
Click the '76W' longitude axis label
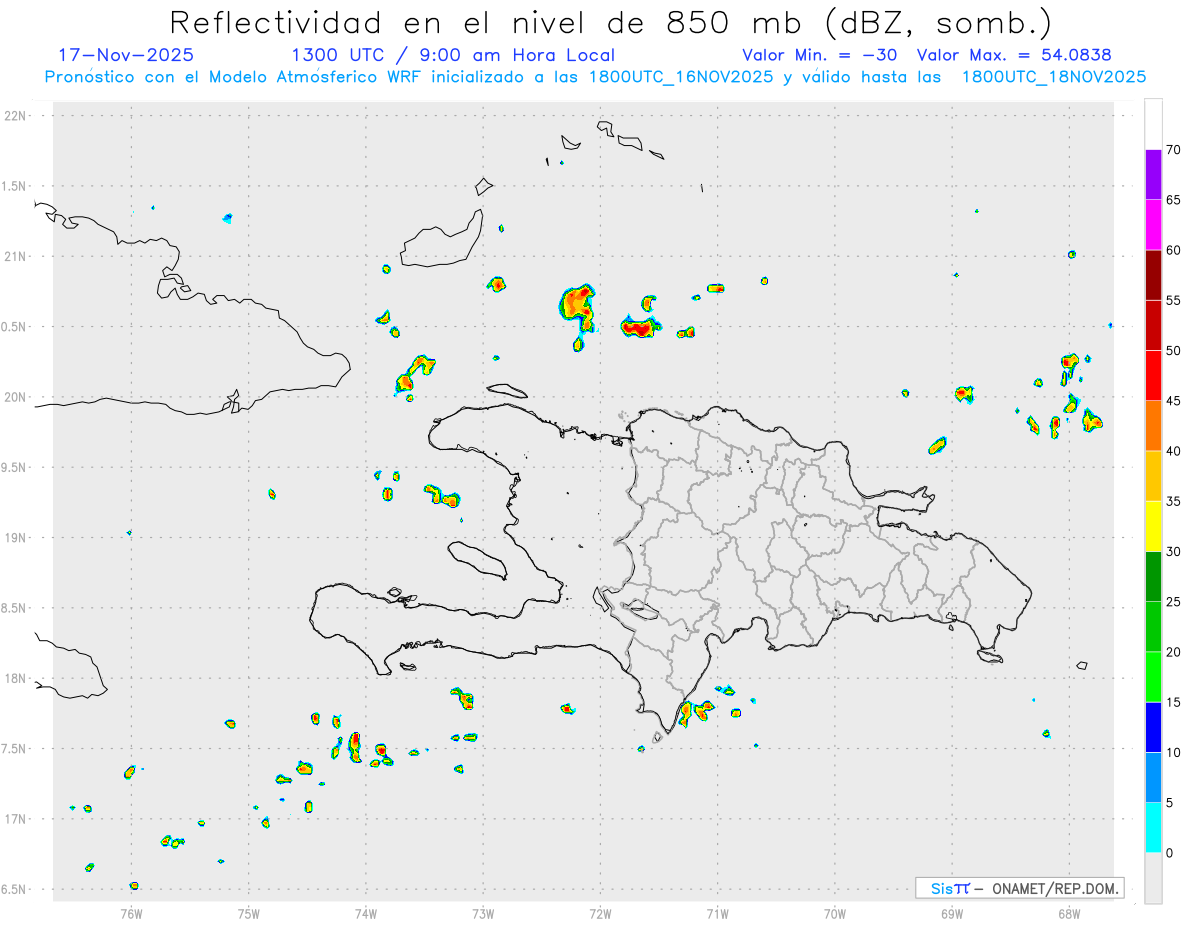(x=131, y=913)
